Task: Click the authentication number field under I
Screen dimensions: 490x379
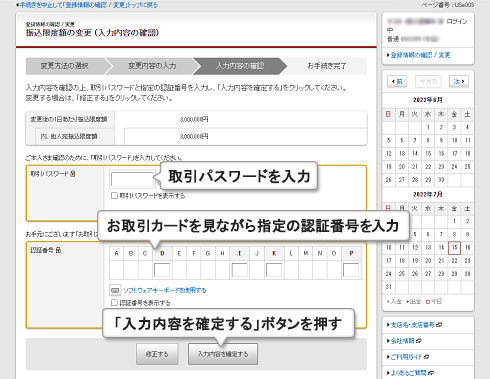Action: pos(240,270)
